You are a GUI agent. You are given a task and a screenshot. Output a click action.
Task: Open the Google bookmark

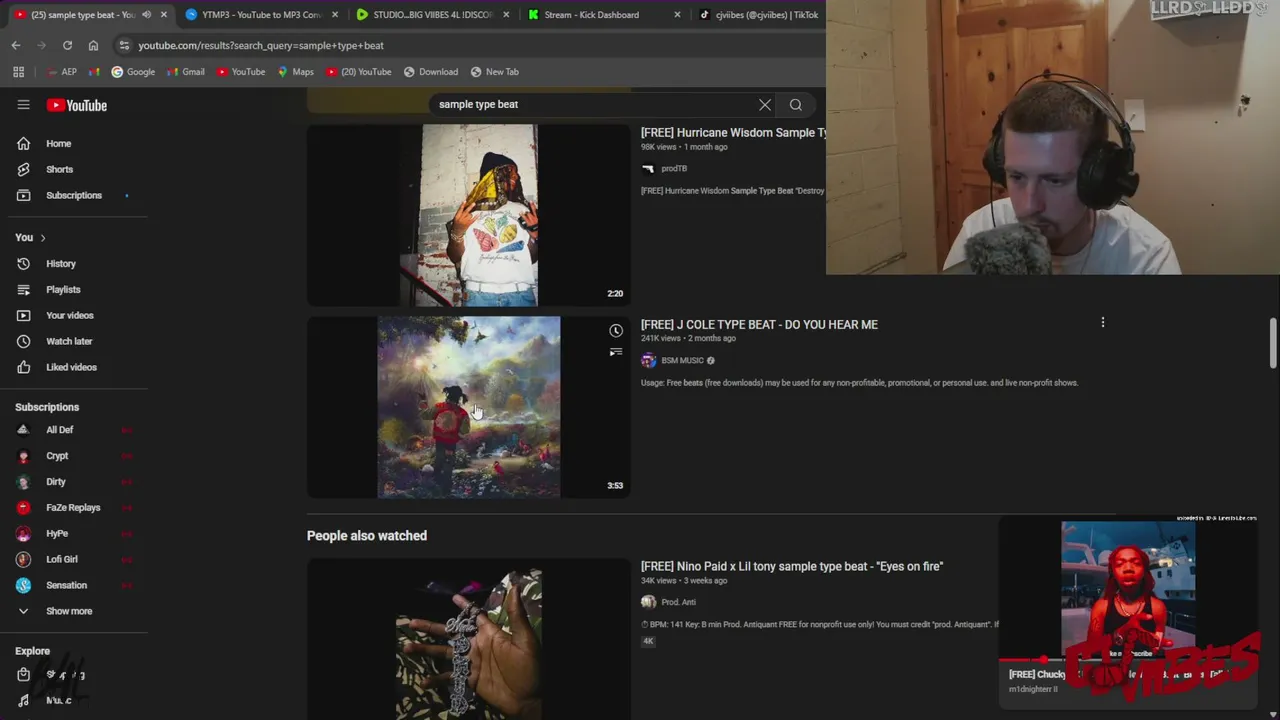point(133,72)
